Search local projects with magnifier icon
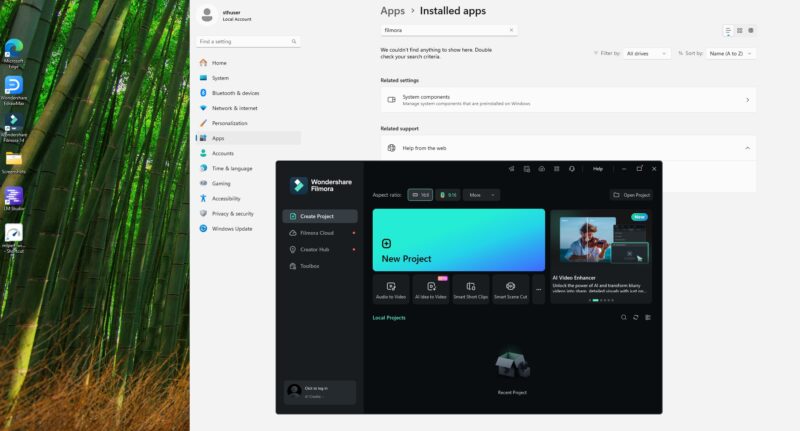This screenshot has width=800, height=431. click(x=623, y=317)
